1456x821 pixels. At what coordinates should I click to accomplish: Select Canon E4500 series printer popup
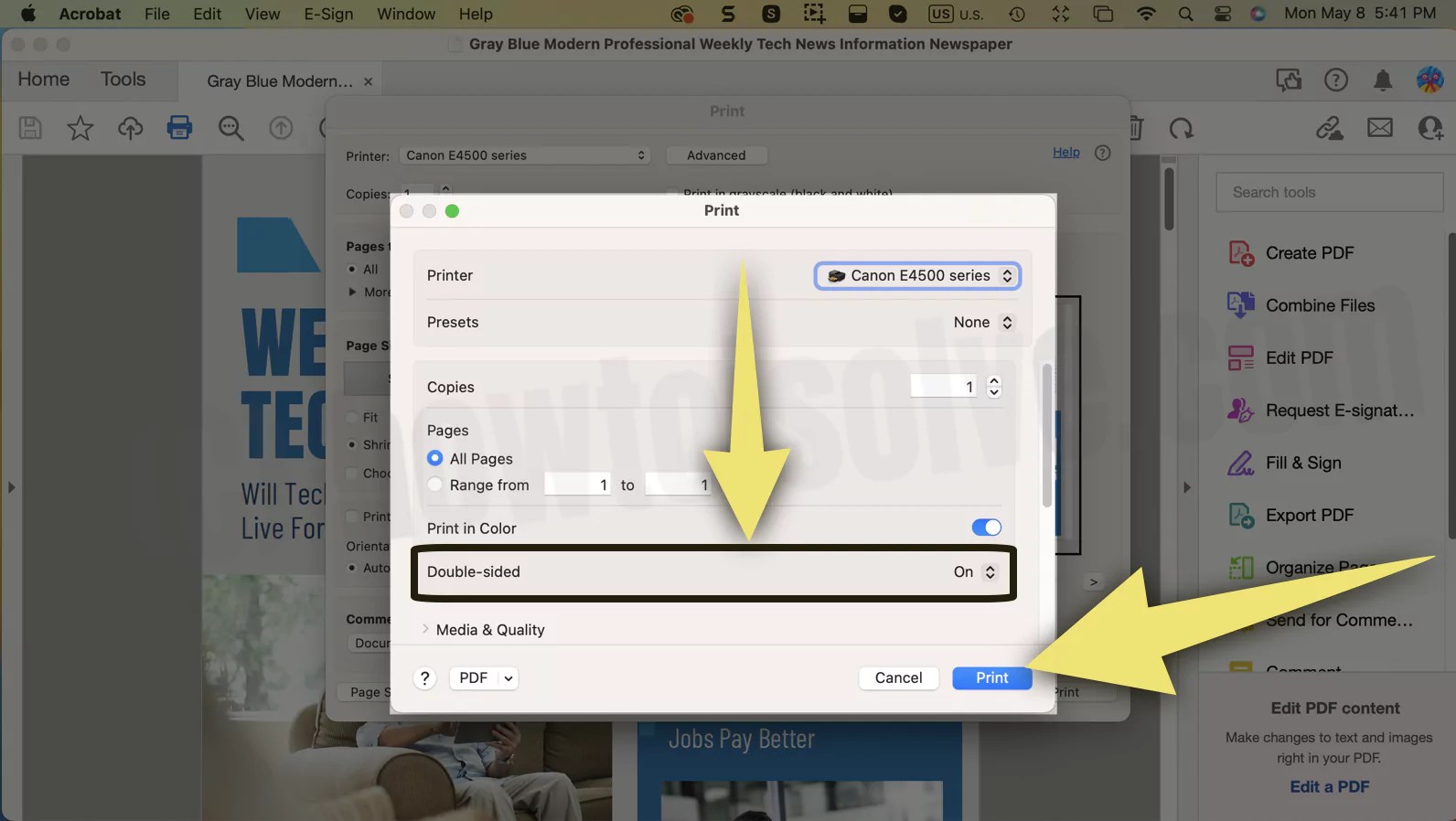917,275
